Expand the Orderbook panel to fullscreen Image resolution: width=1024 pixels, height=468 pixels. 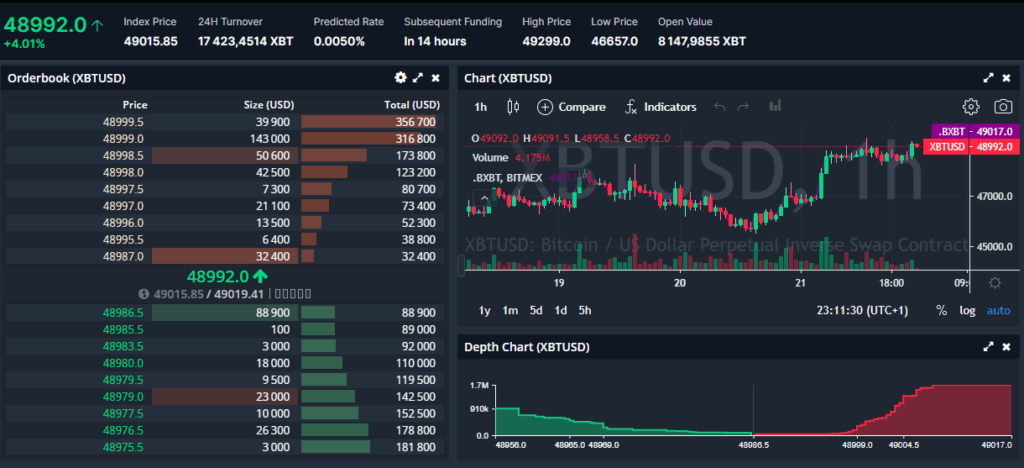pyautogui.click(x=418, y=78)
